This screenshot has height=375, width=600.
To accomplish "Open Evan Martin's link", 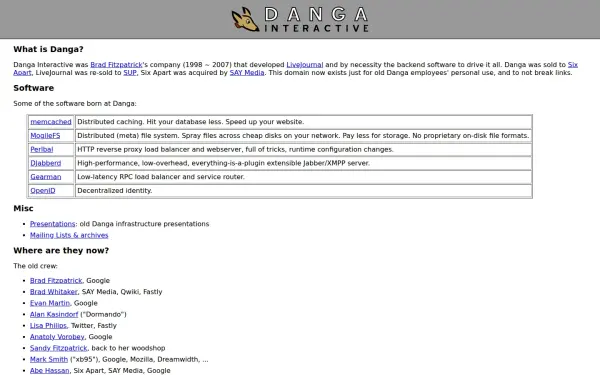I will click(50, 303).
